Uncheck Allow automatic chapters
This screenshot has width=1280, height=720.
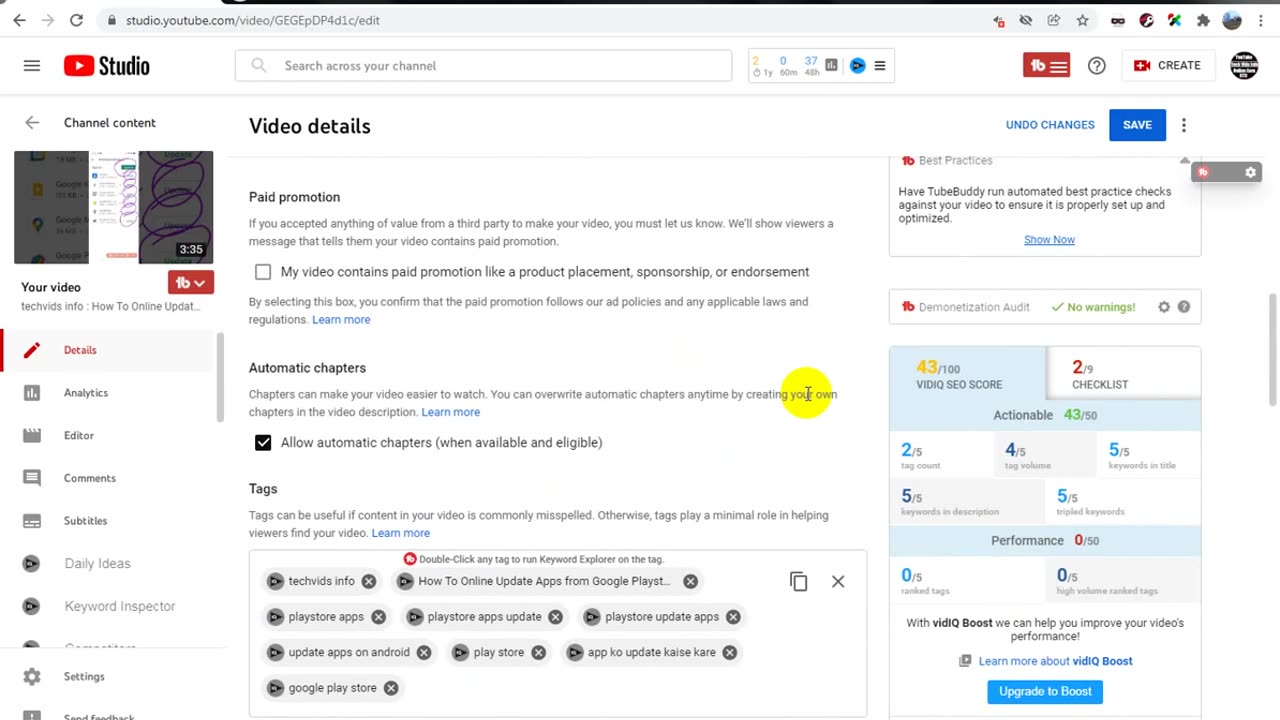[263, 443]
